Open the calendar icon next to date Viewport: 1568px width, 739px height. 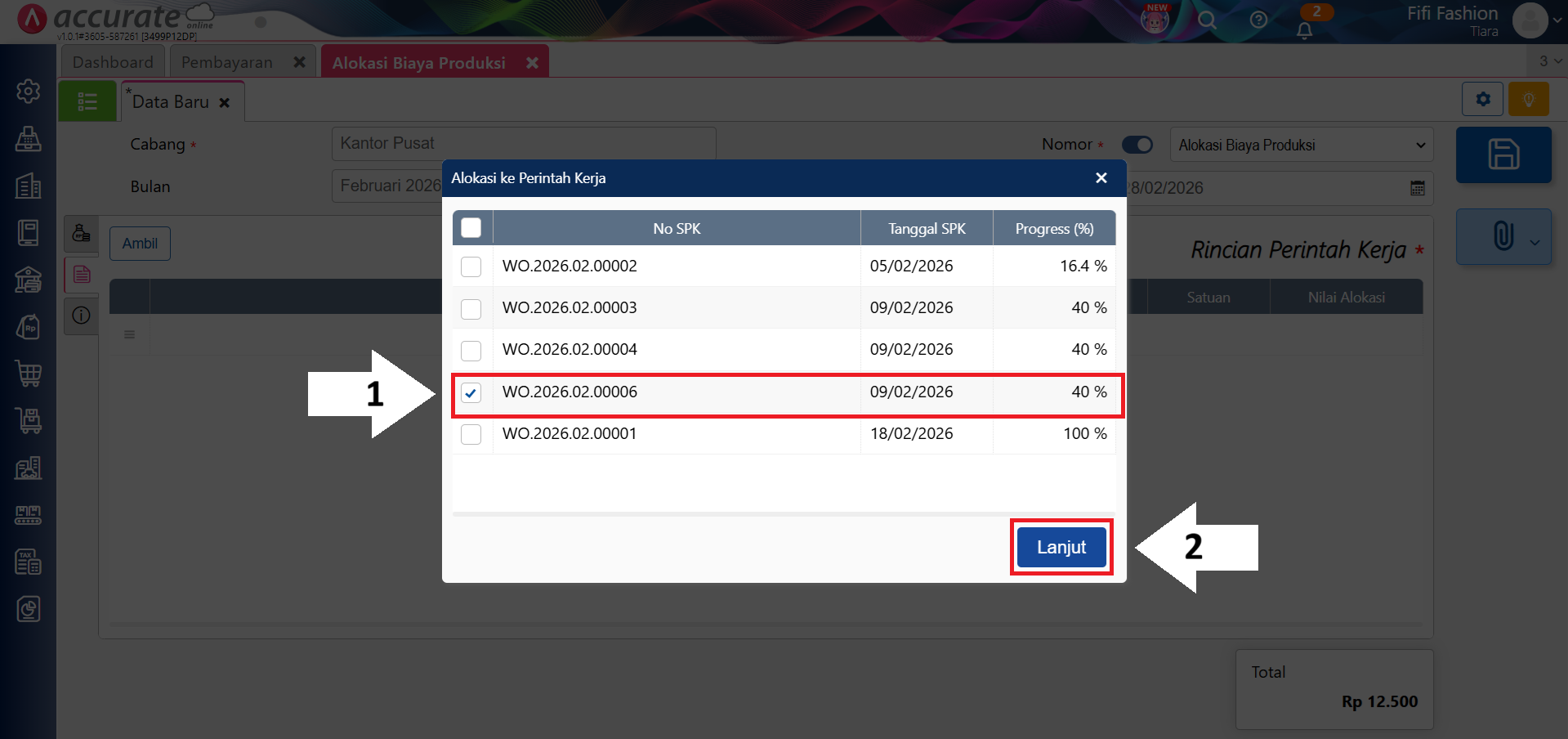(1417, 188)
